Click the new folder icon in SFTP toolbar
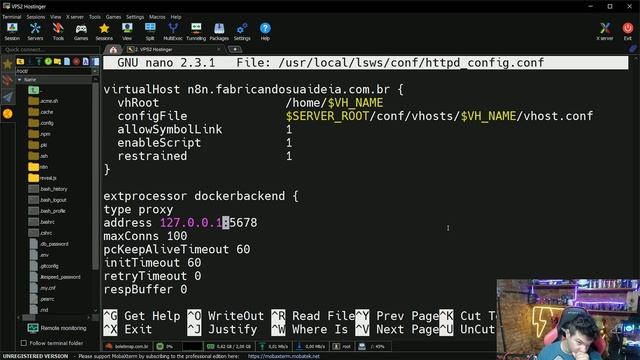The width and height of the screenshot is (640, 360). 58,62
